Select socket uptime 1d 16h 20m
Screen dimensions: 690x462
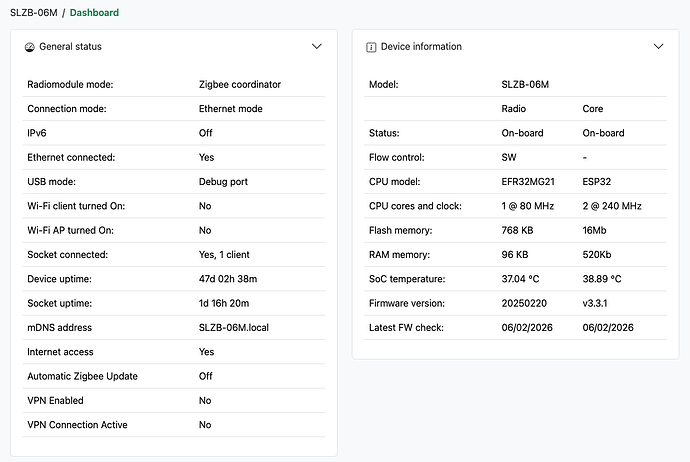(224, 303)
